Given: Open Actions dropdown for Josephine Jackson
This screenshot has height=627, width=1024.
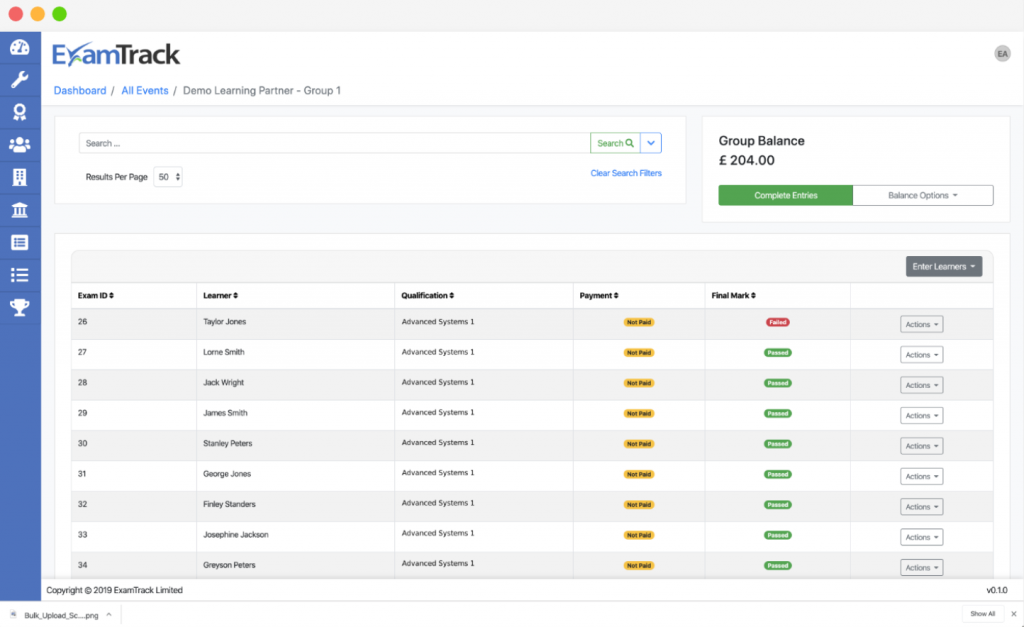Looking at the screenshot, I should [921, 537].
